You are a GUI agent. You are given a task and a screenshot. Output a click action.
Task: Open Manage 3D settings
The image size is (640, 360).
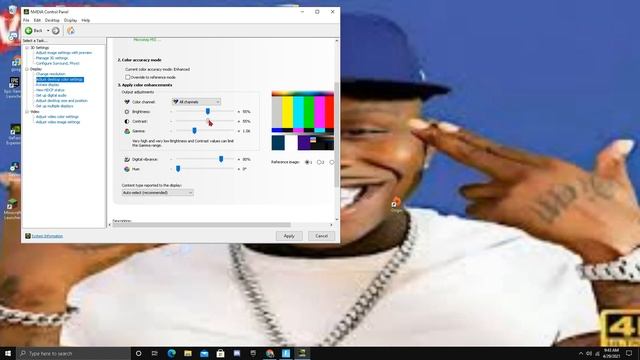point(52,58)
